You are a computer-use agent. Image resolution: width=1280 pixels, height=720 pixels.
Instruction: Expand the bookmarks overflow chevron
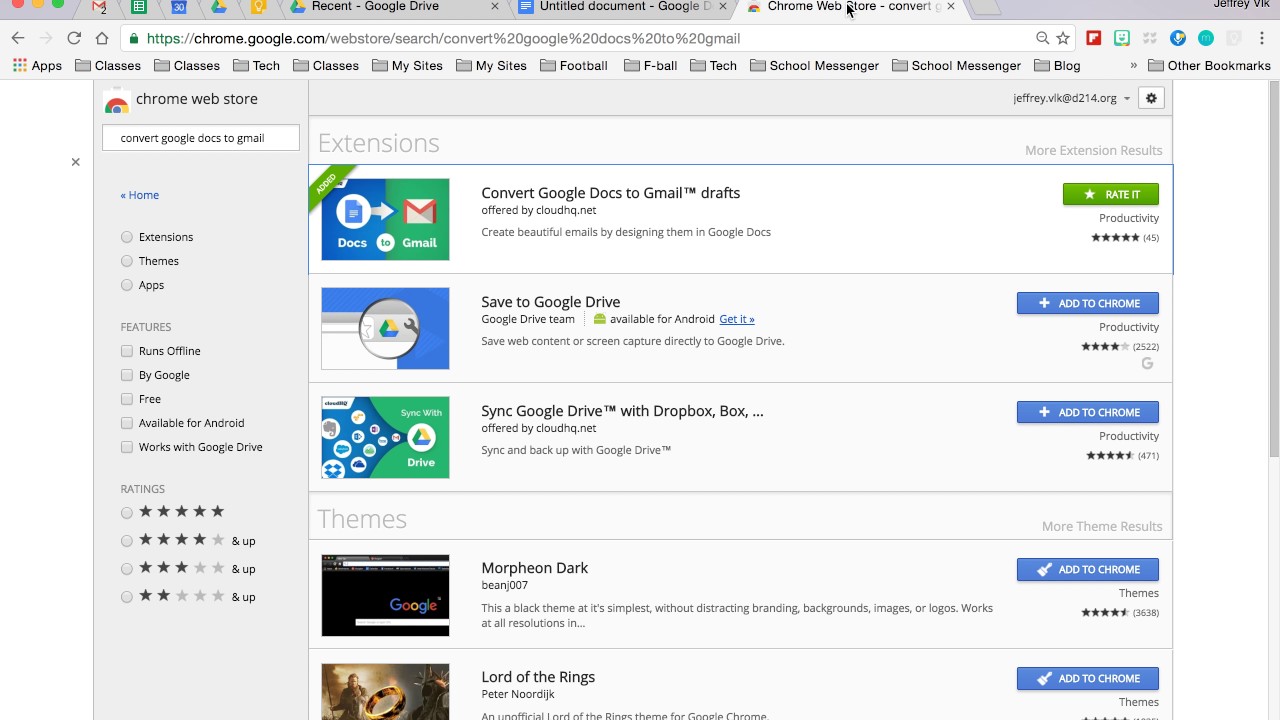pos(1133,65)
